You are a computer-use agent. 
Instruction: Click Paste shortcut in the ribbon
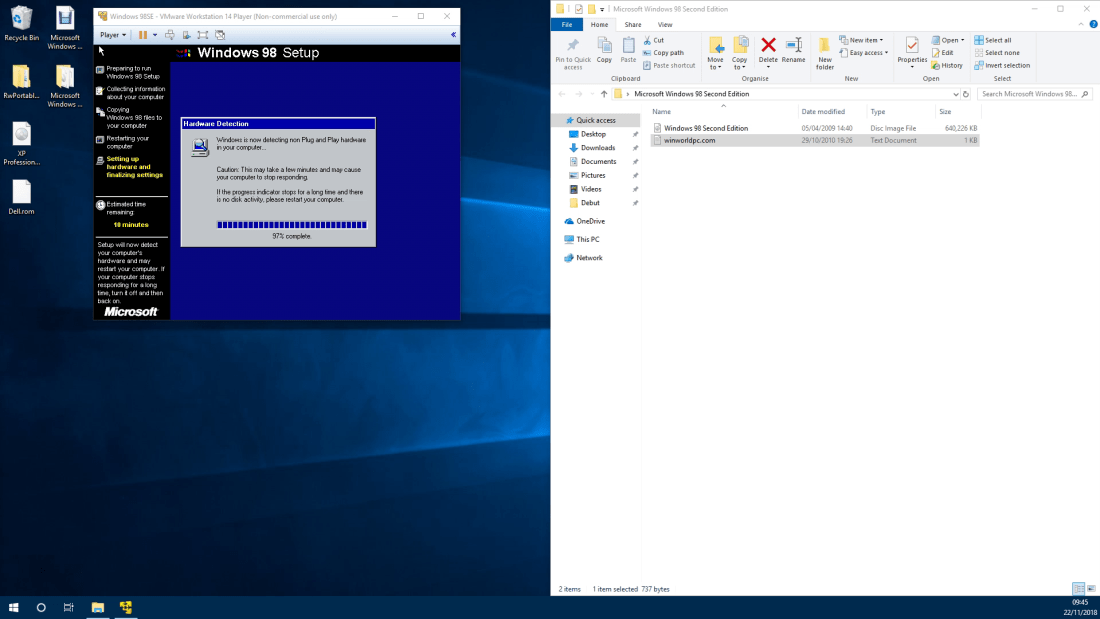coord(669,65)
